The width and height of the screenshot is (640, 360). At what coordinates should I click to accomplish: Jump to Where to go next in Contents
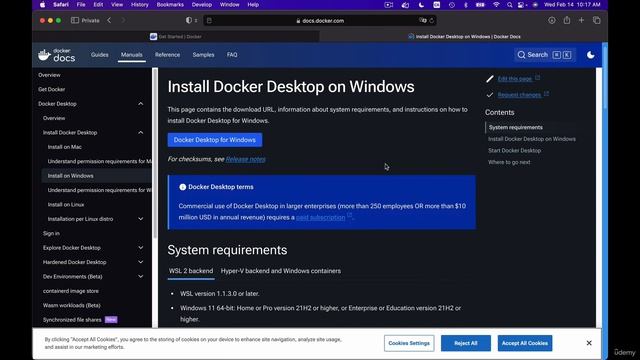pos(509,162)
